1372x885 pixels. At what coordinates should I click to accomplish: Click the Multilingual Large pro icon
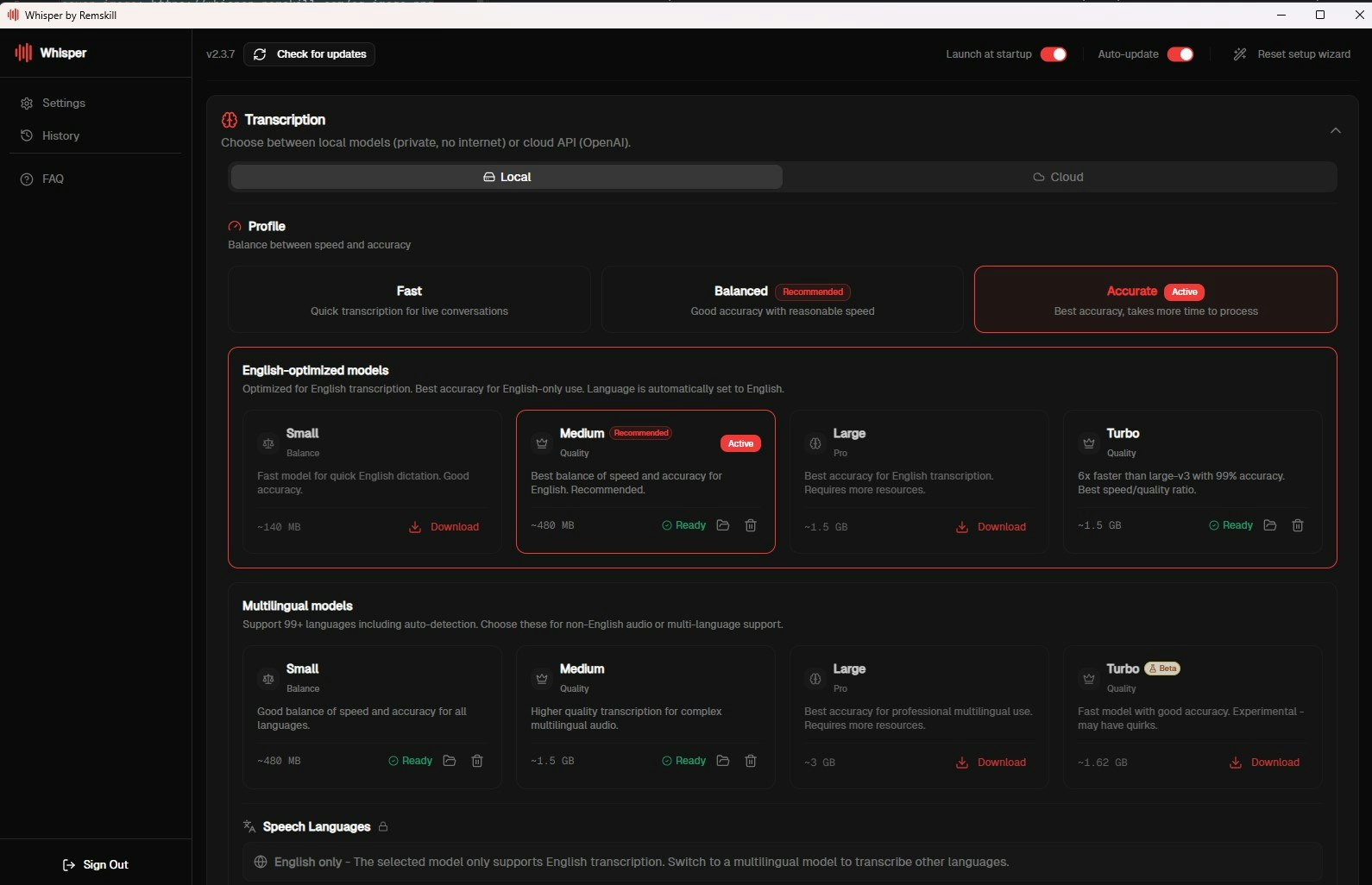click(815, 679)
